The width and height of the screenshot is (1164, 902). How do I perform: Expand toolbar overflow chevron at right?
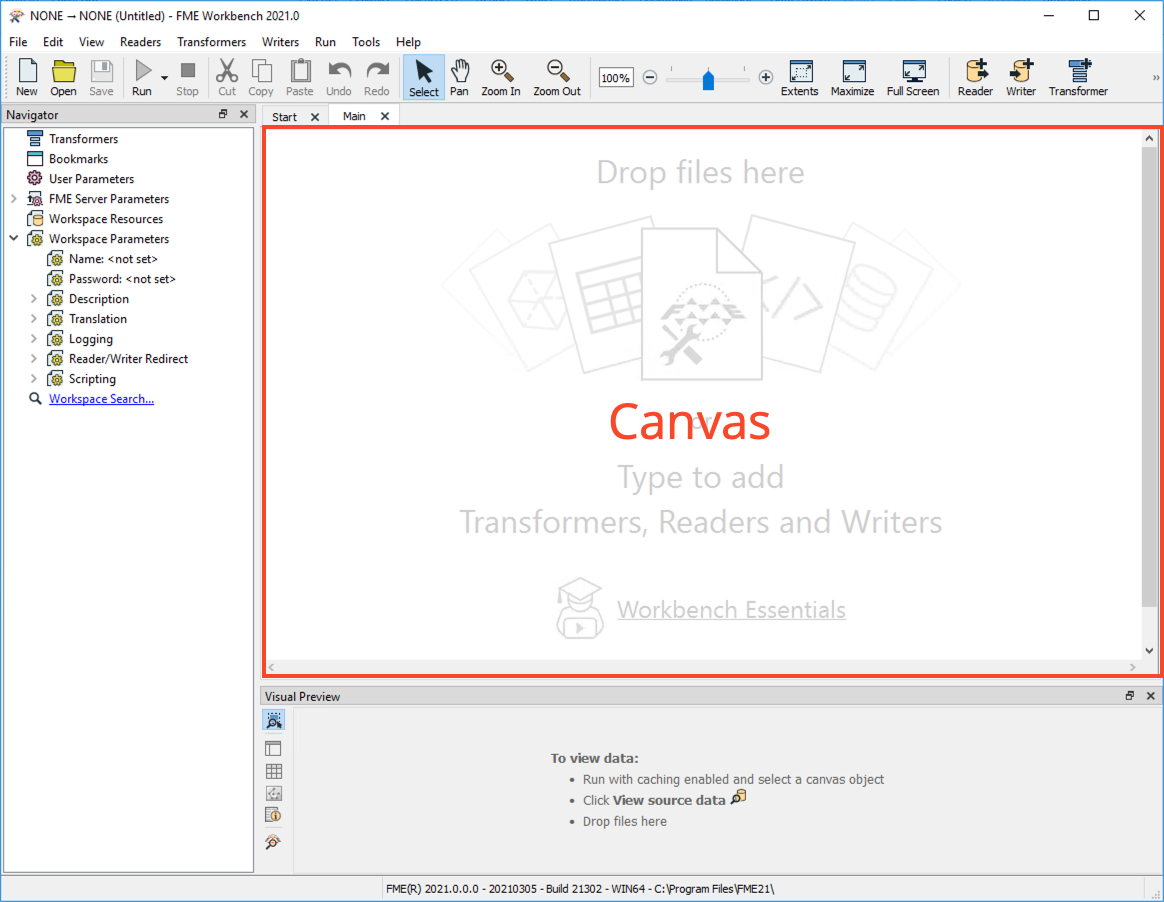[x=1155, y=77]
